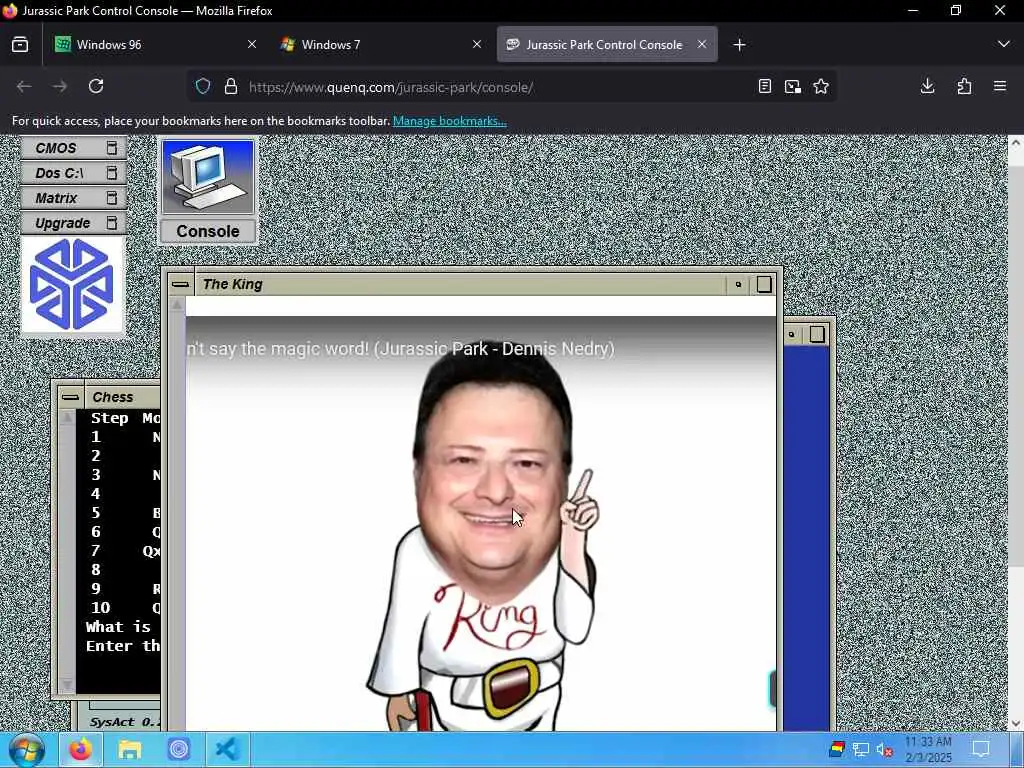This screenshot has width=1024, height=768.
Task: Open File Explorer from taskbar
Action: click(130, 750)
